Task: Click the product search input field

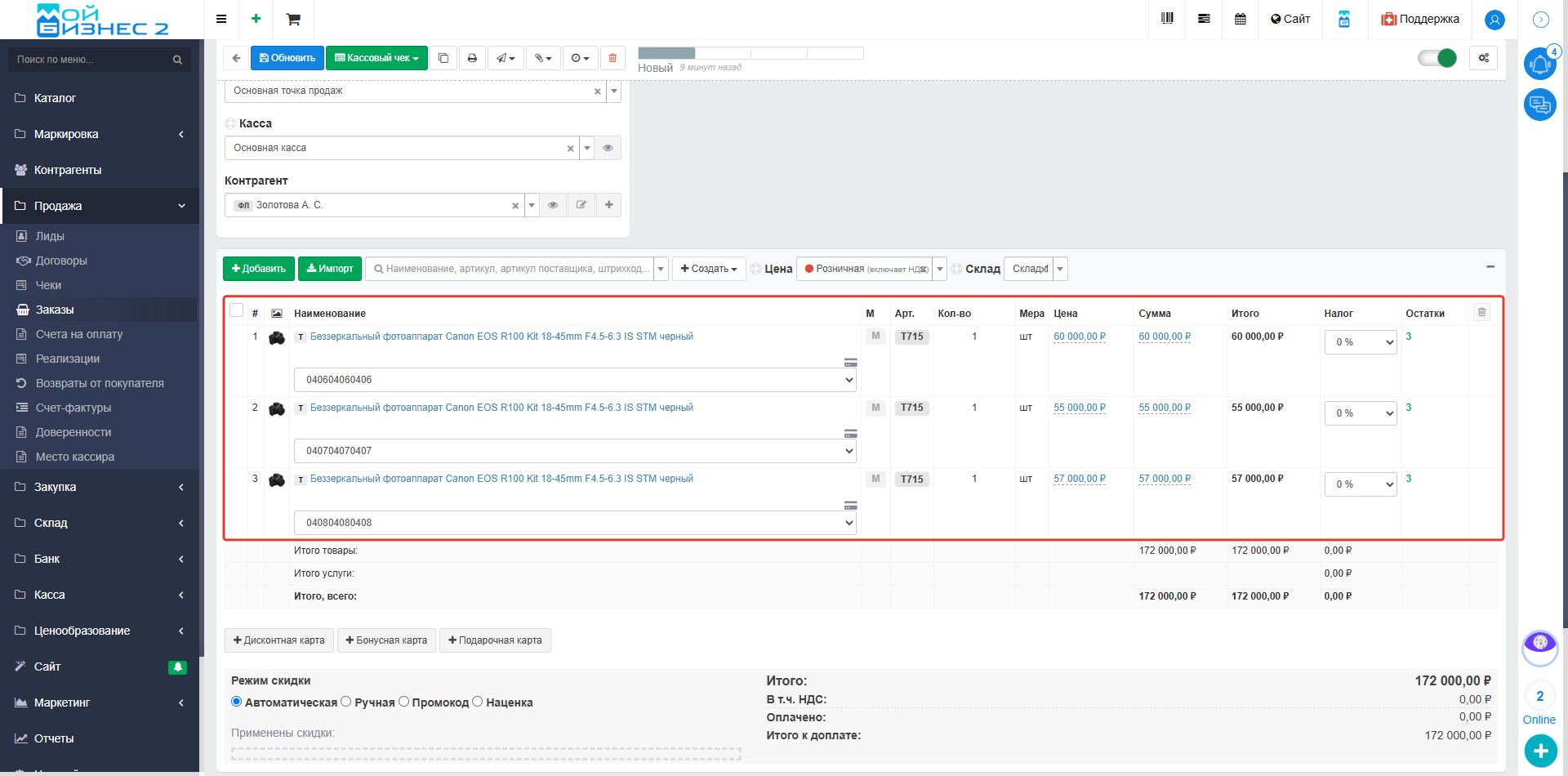Action: click(x=510, y=269)
